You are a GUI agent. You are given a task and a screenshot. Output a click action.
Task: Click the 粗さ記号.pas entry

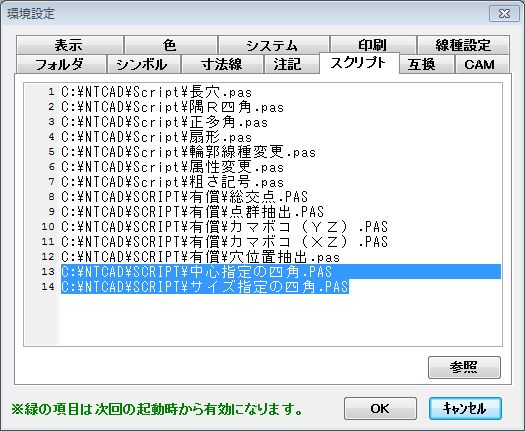(x=172, y=182)
